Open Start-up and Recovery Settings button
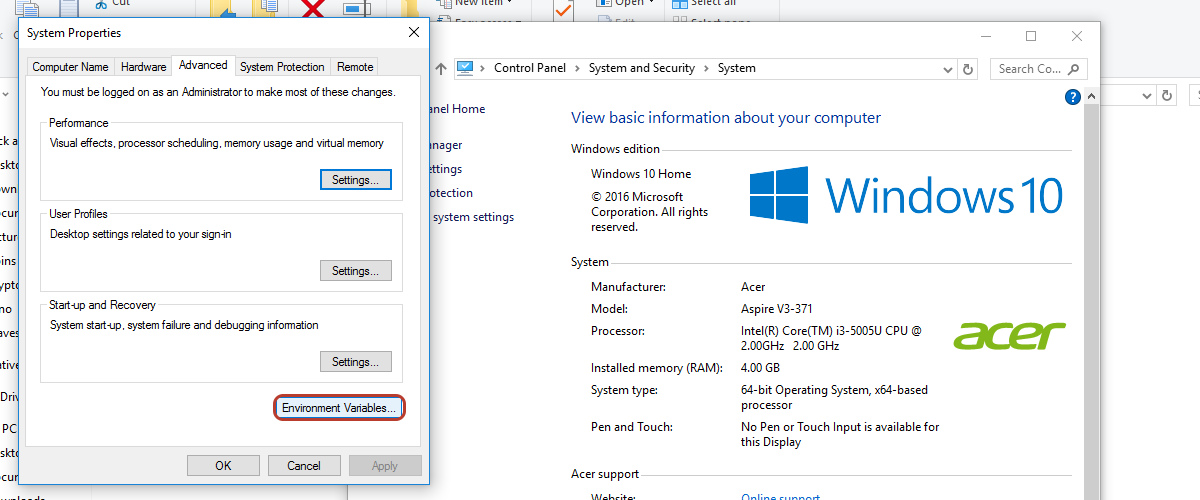 point(355,362)
